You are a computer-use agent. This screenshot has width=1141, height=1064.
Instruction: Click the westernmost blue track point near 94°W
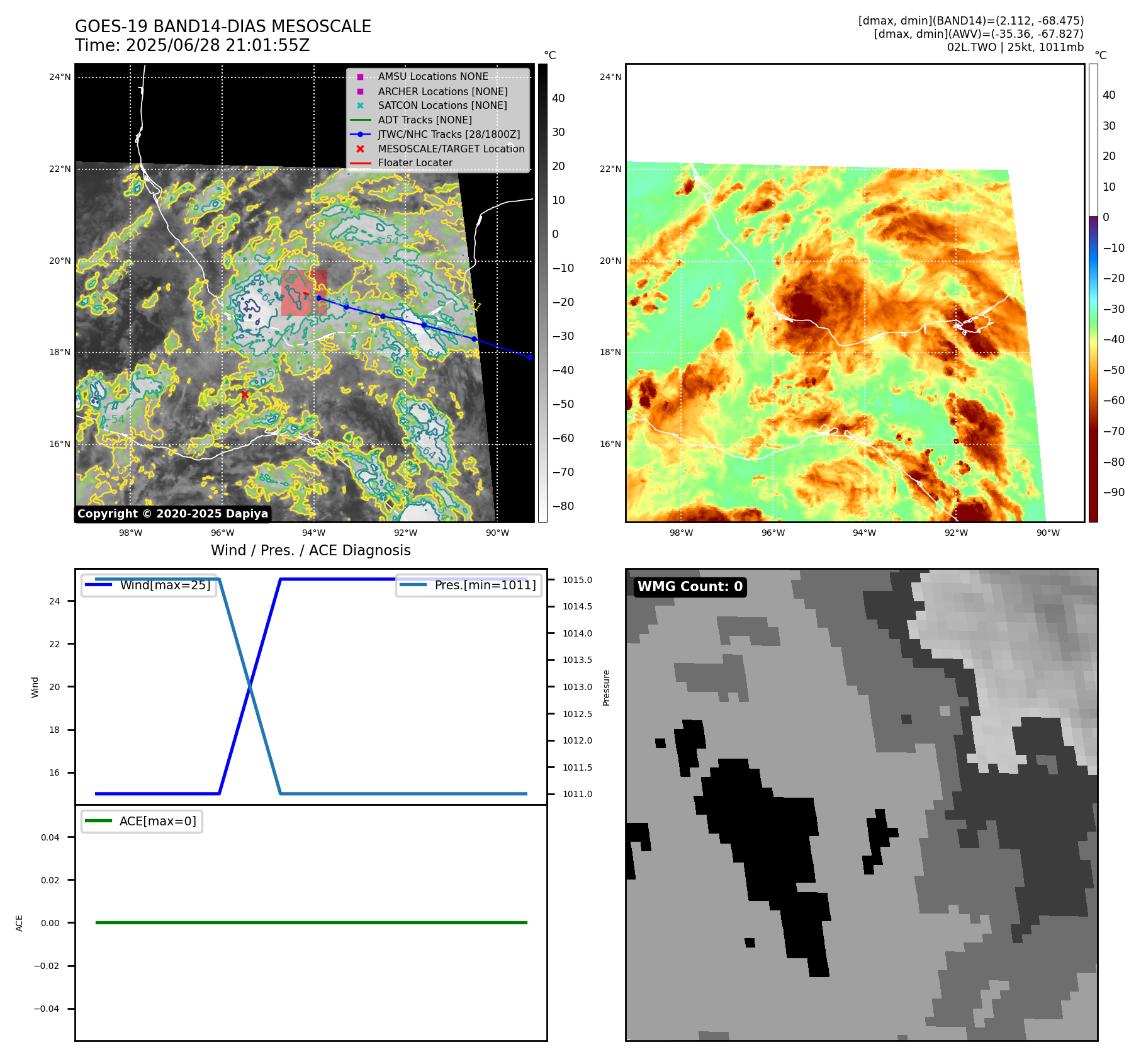pyautogui.click(x=318, y=298)
